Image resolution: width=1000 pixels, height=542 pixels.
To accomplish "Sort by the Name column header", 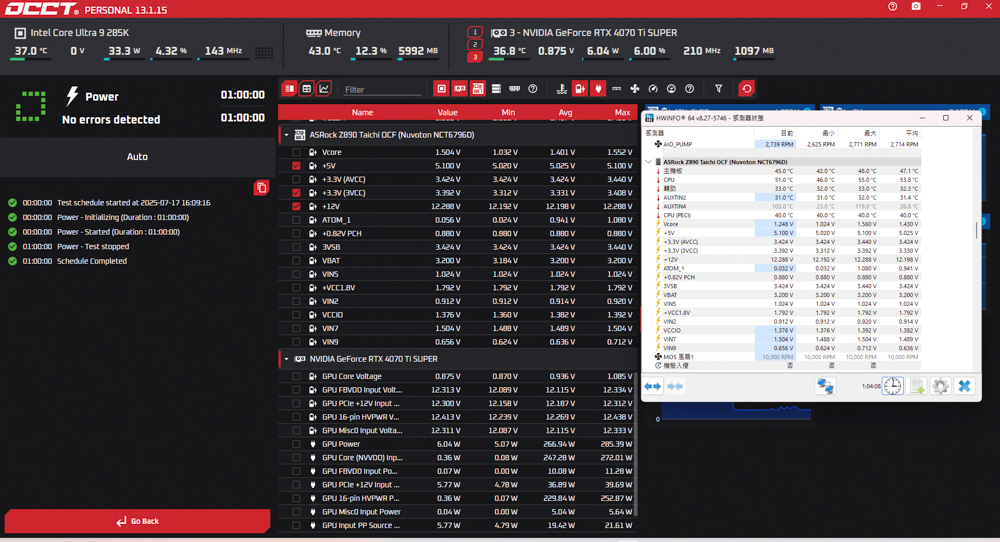I will 362,112.
